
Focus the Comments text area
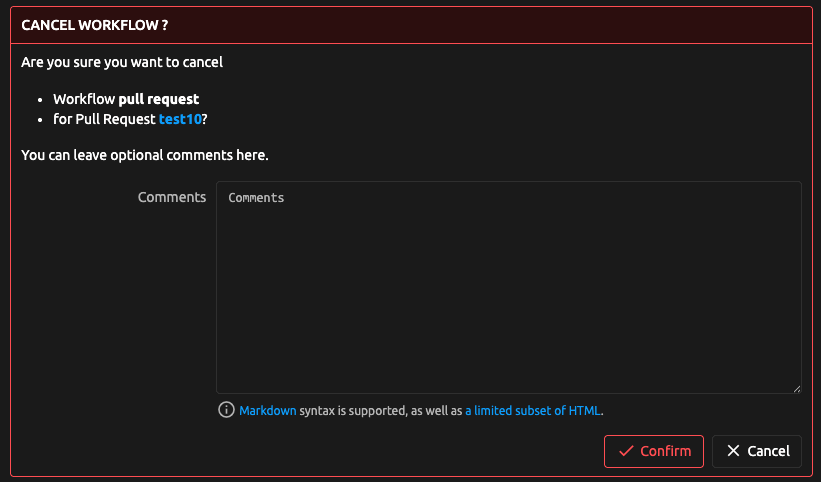pos(508,287)
